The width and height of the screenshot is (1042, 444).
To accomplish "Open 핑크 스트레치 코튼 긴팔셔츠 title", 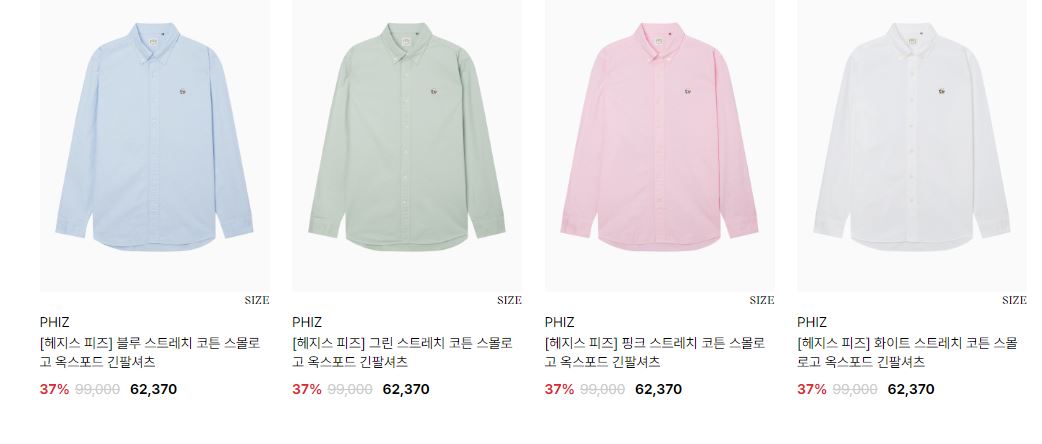I will pos(655,353).
